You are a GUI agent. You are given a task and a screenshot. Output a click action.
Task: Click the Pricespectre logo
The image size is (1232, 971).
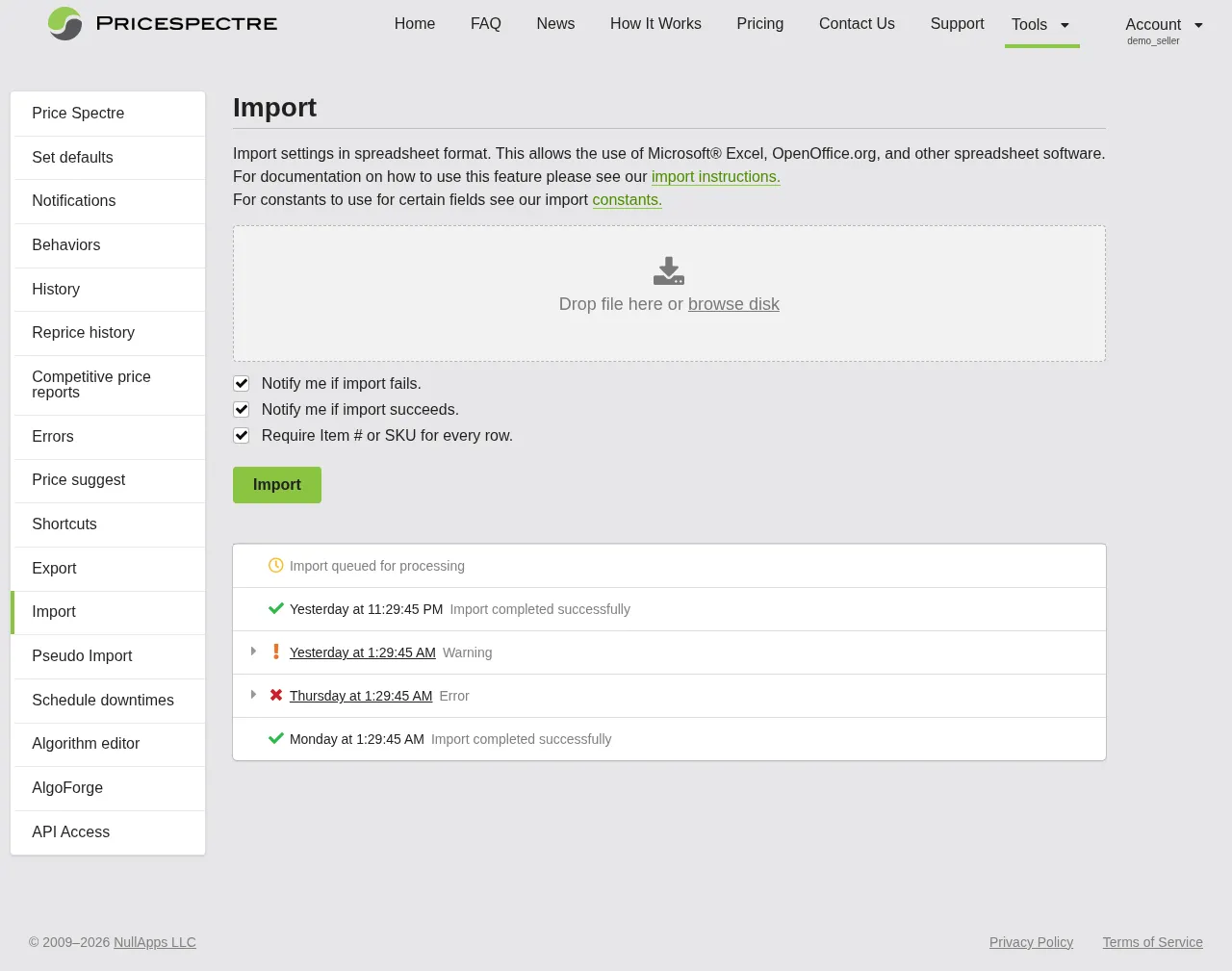[162, 24]
